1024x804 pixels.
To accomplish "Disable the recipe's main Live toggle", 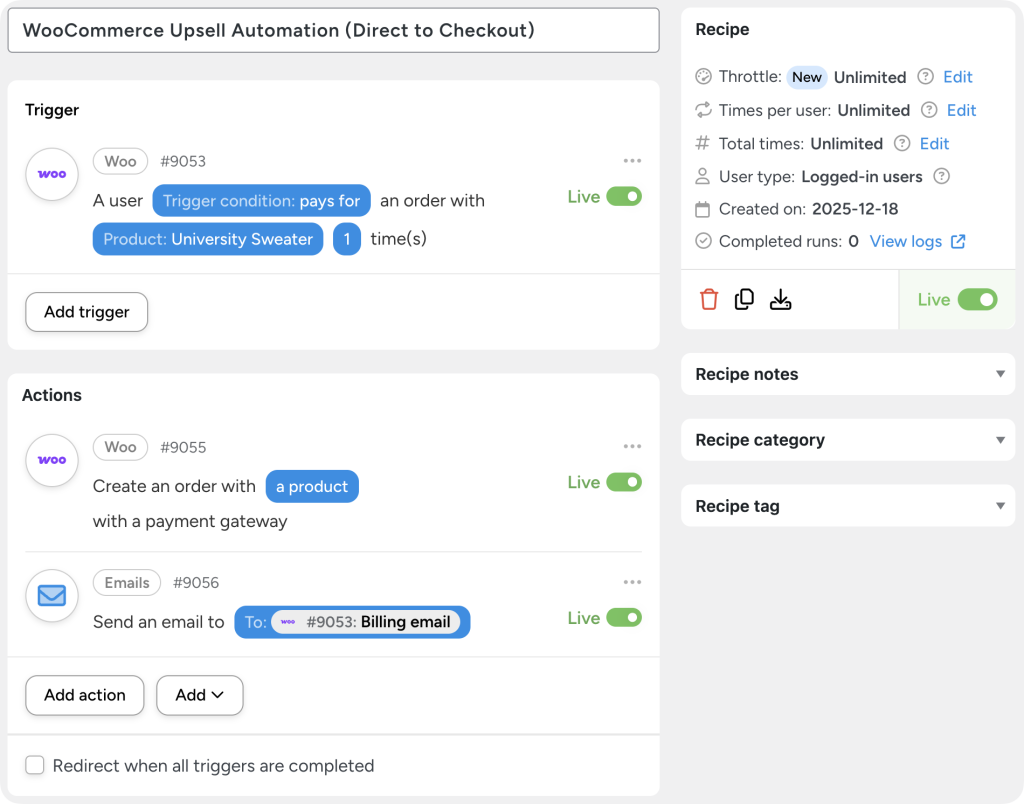I will pos(978,299).
